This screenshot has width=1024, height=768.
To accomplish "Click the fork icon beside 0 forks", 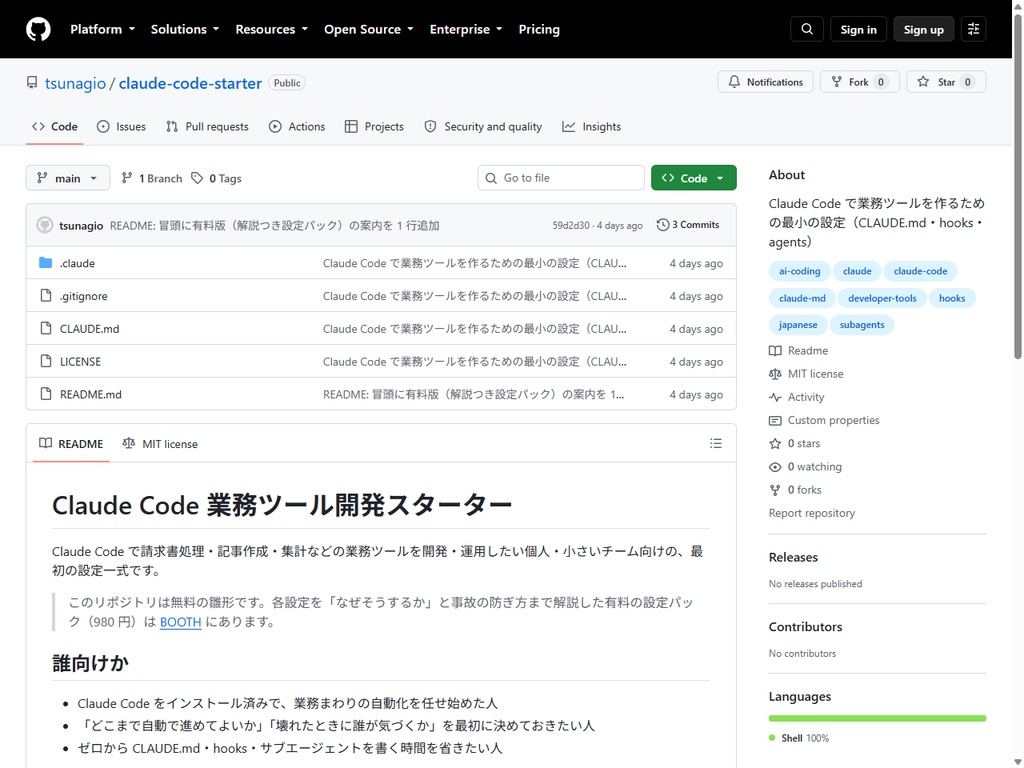I will 775,490.
